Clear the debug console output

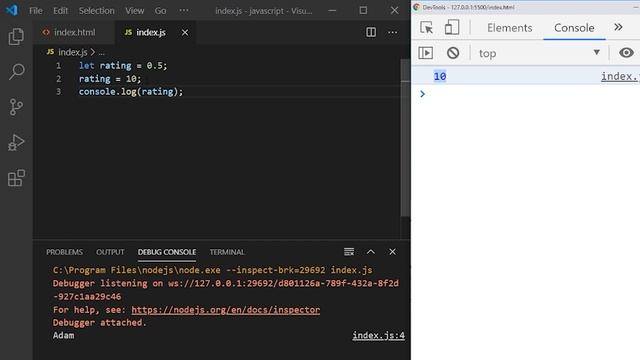click(349, 252)
